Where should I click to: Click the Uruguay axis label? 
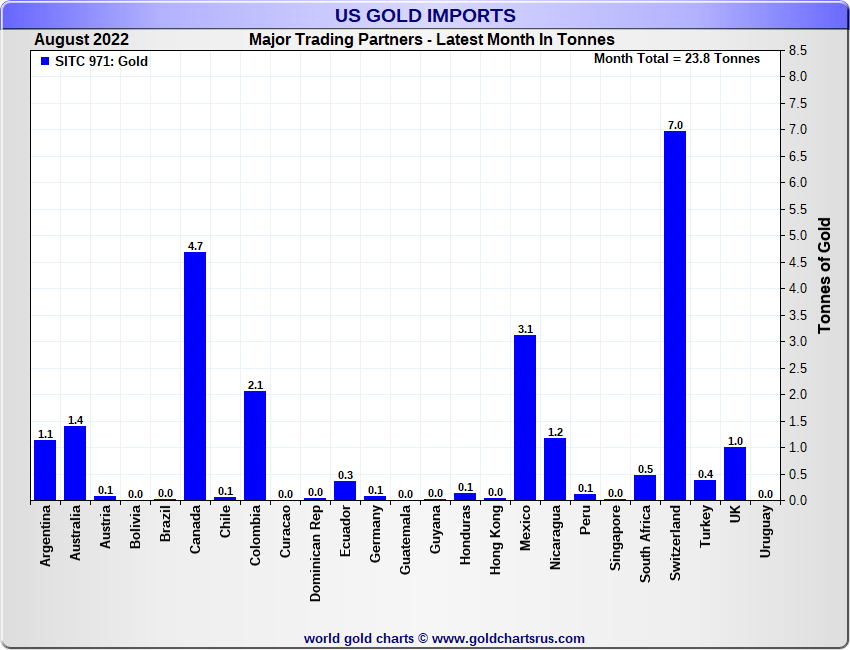tap(765, 531)
